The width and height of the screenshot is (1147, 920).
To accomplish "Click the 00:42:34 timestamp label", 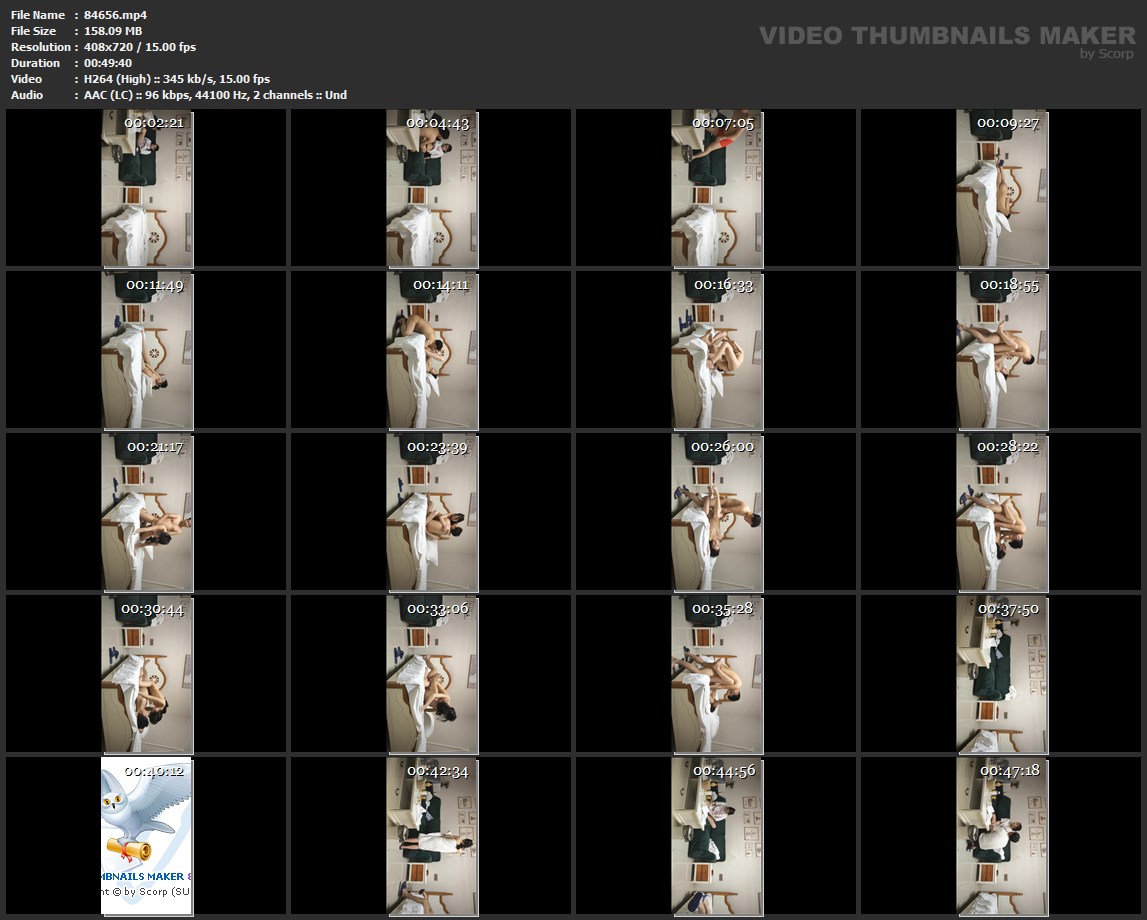I will [437, 771].
